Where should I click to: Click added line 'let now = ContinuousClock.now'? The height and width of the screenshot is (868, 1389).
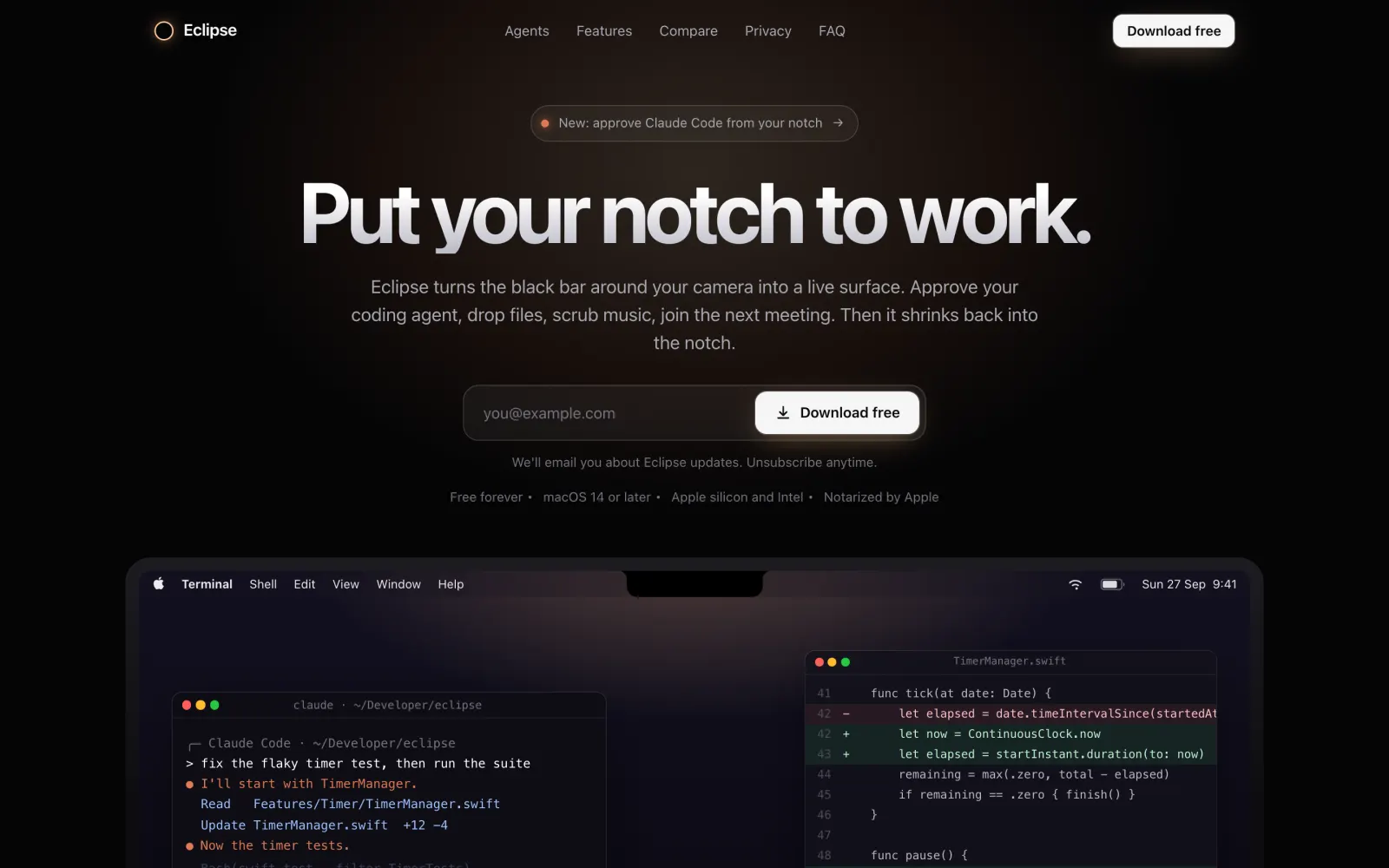point(1010,733)
